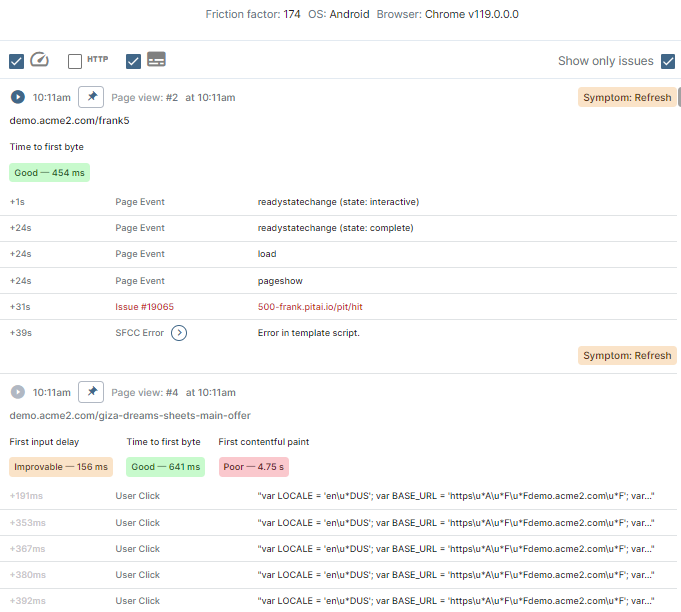Click the speedometer performance icon
Screen dimensions: 681x612
coord(39,60)
